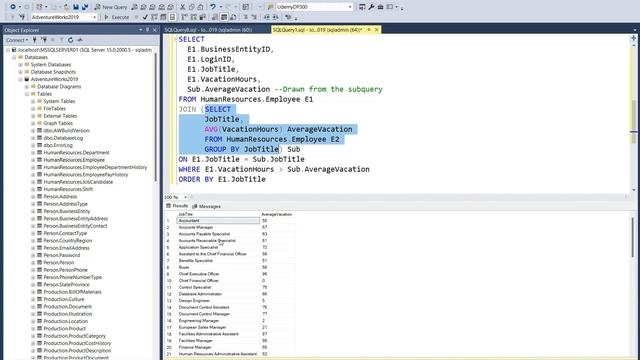
Task: Expand the HumanResources.Employee table node
Action: (33, 160)
